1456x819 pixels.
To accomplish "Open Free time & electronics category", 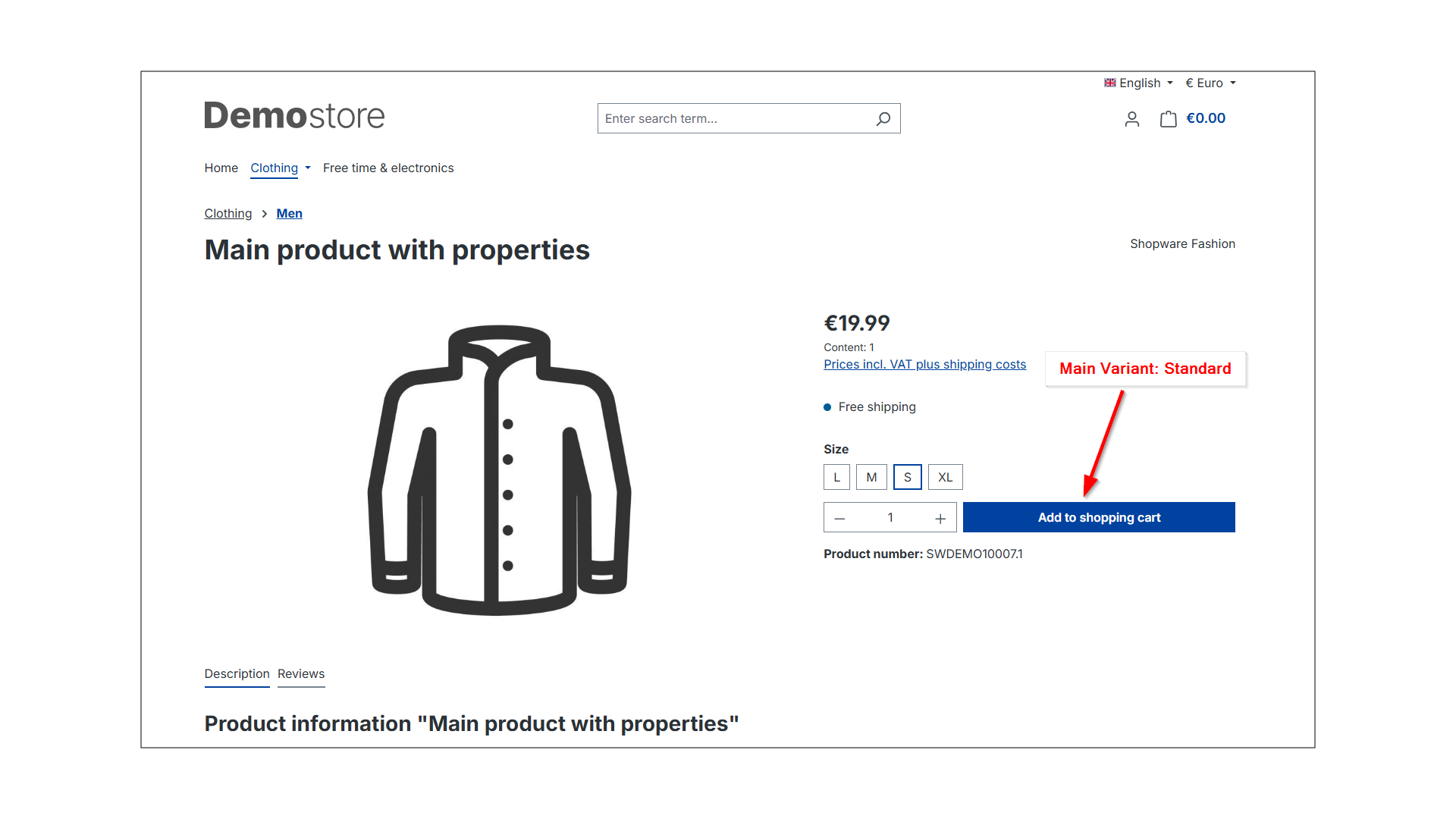I will tap(388, 168).
